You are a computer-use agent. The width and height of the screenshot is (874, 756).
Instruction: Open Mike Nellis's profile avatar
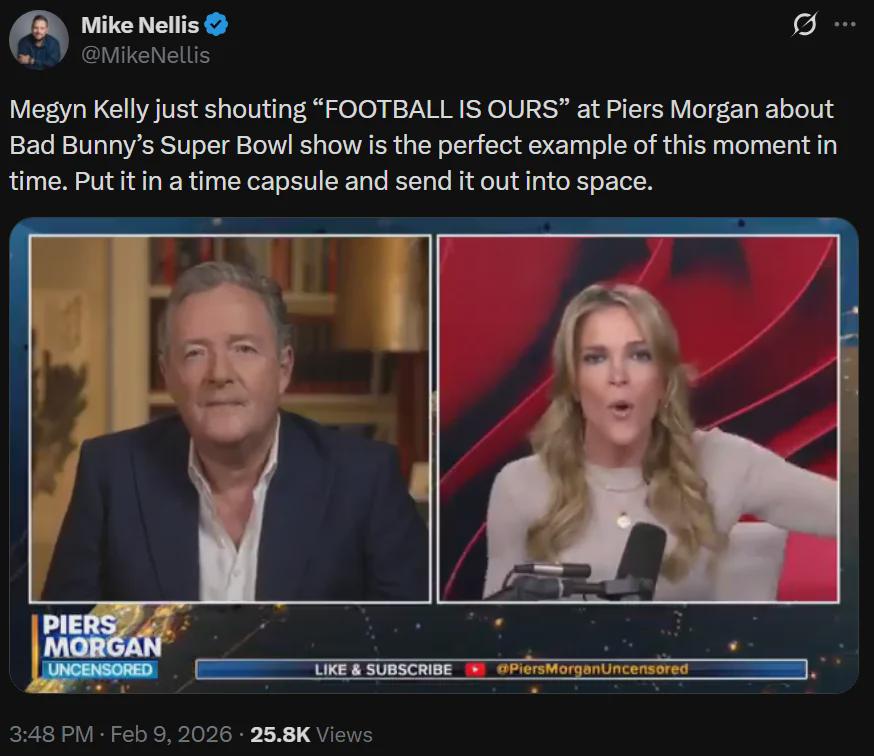pos(38,40)
